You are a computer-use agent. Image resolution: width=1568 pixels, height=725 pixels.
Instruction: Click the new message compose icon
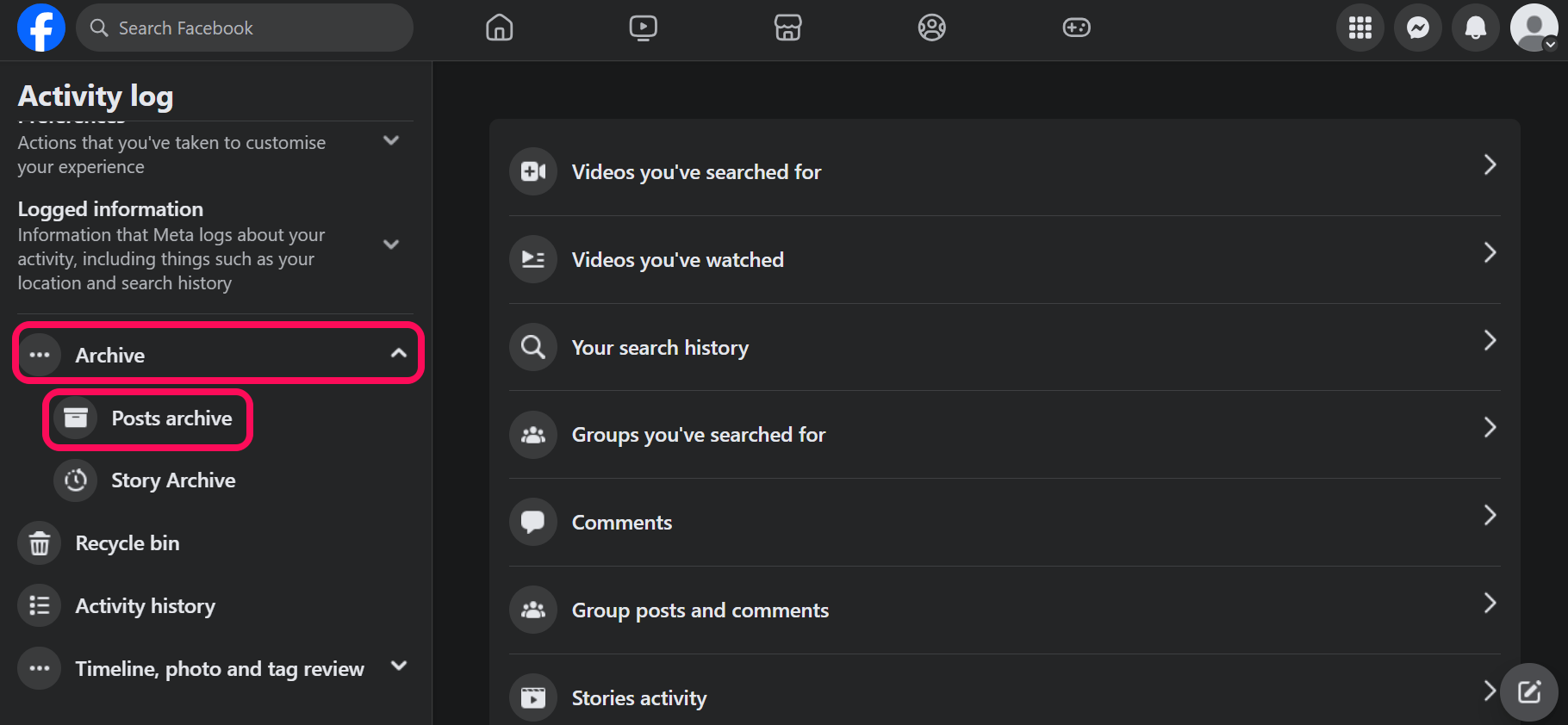pos(1528,691)
